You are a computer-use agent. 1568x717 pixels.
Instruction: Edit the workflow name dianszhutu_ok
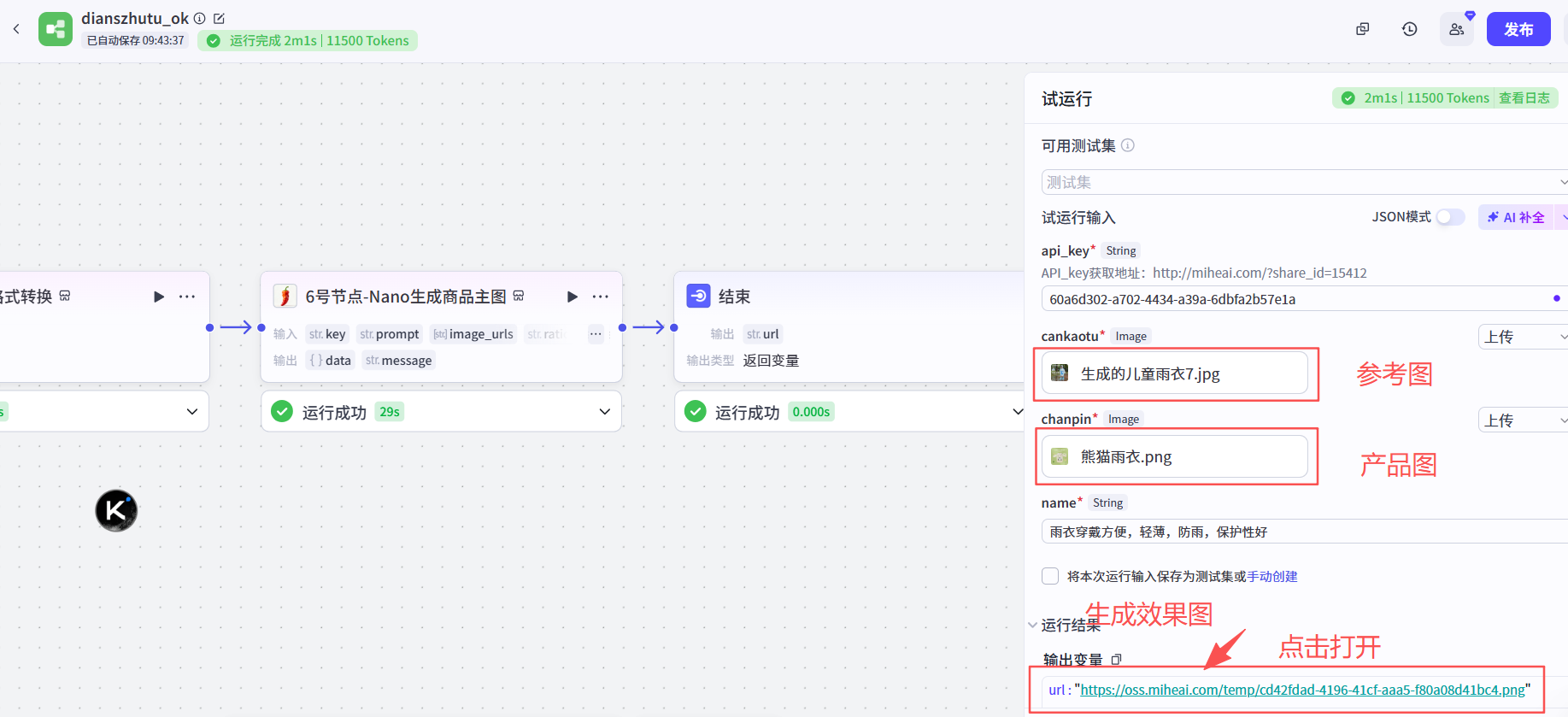click(x=219, y=18)
